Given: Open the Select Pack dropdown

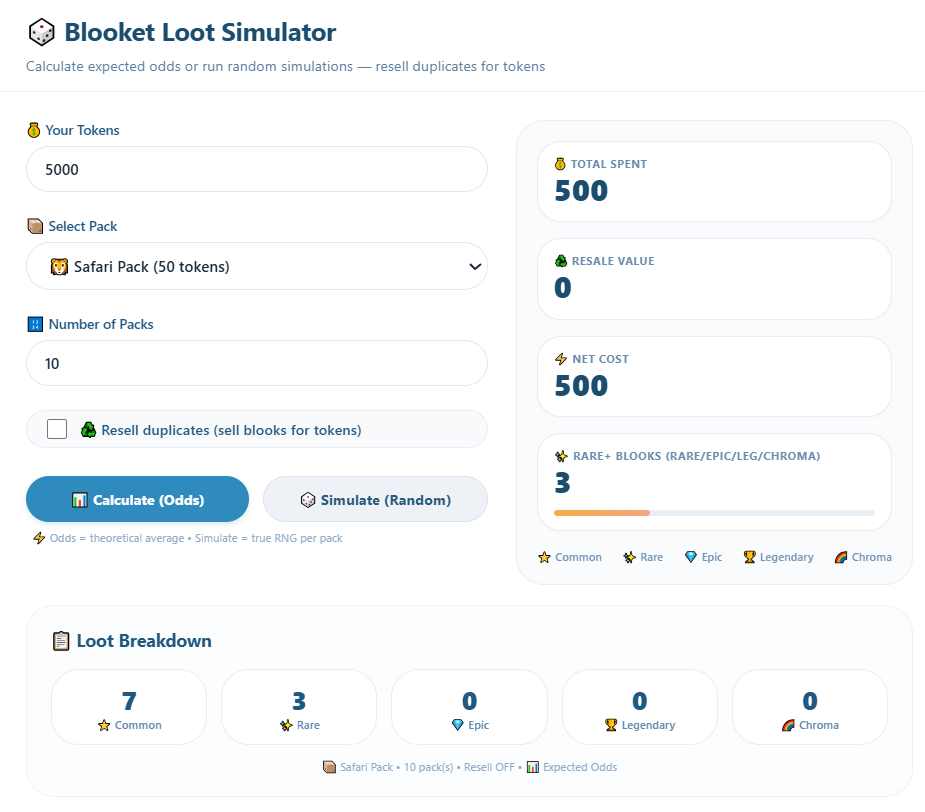Looking at the screenshot, I should pyautogui.click(x=256, y=266).
